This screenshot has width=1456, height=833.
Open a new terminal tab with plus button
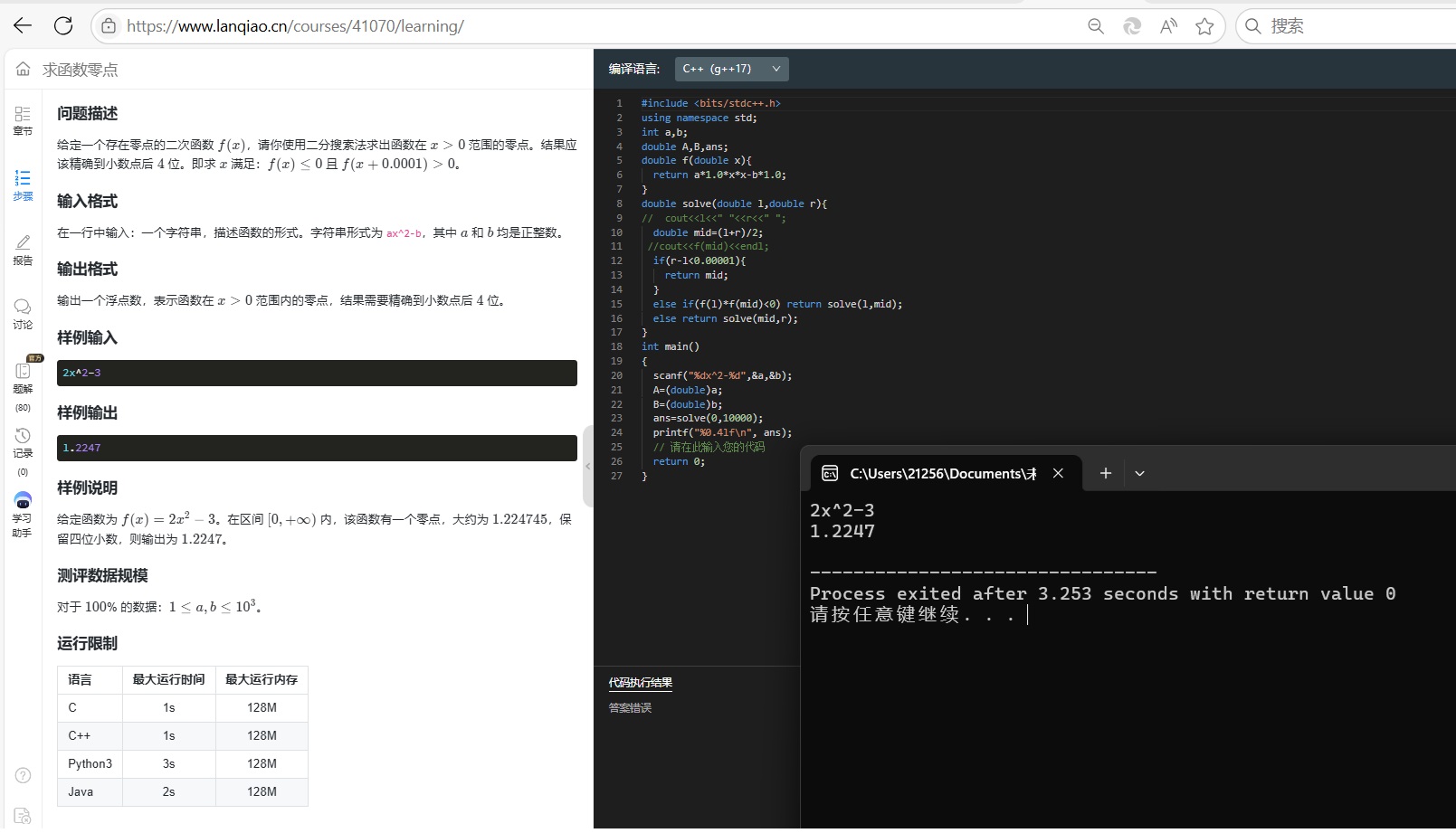coord(1105,473)
